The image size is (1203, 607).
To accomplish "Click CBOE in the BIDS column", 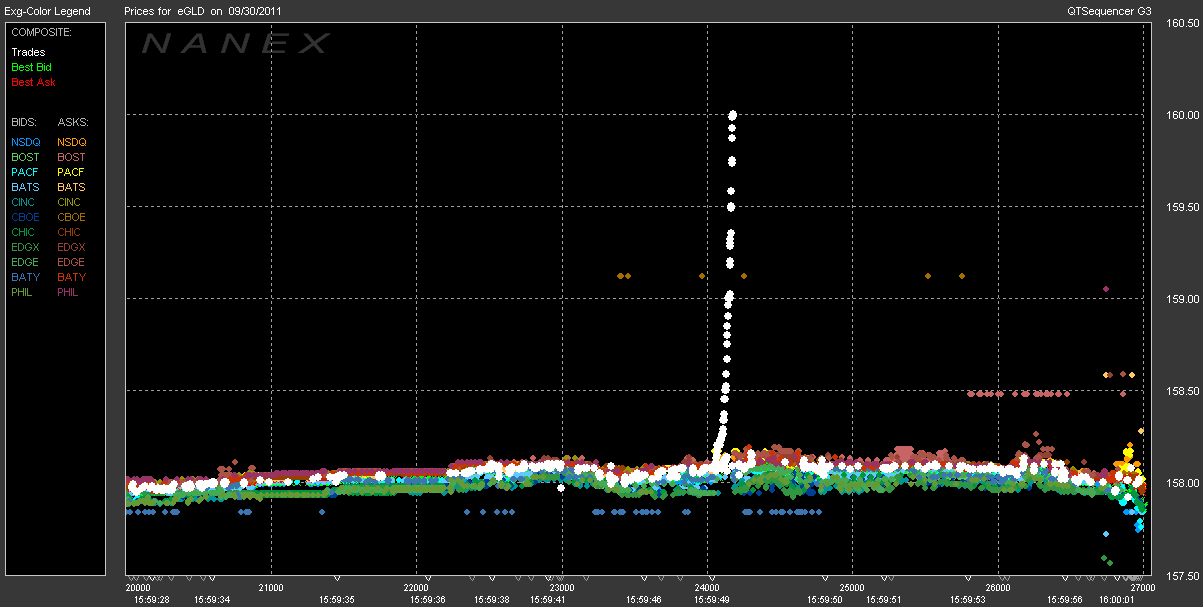I will click(25, 217).
